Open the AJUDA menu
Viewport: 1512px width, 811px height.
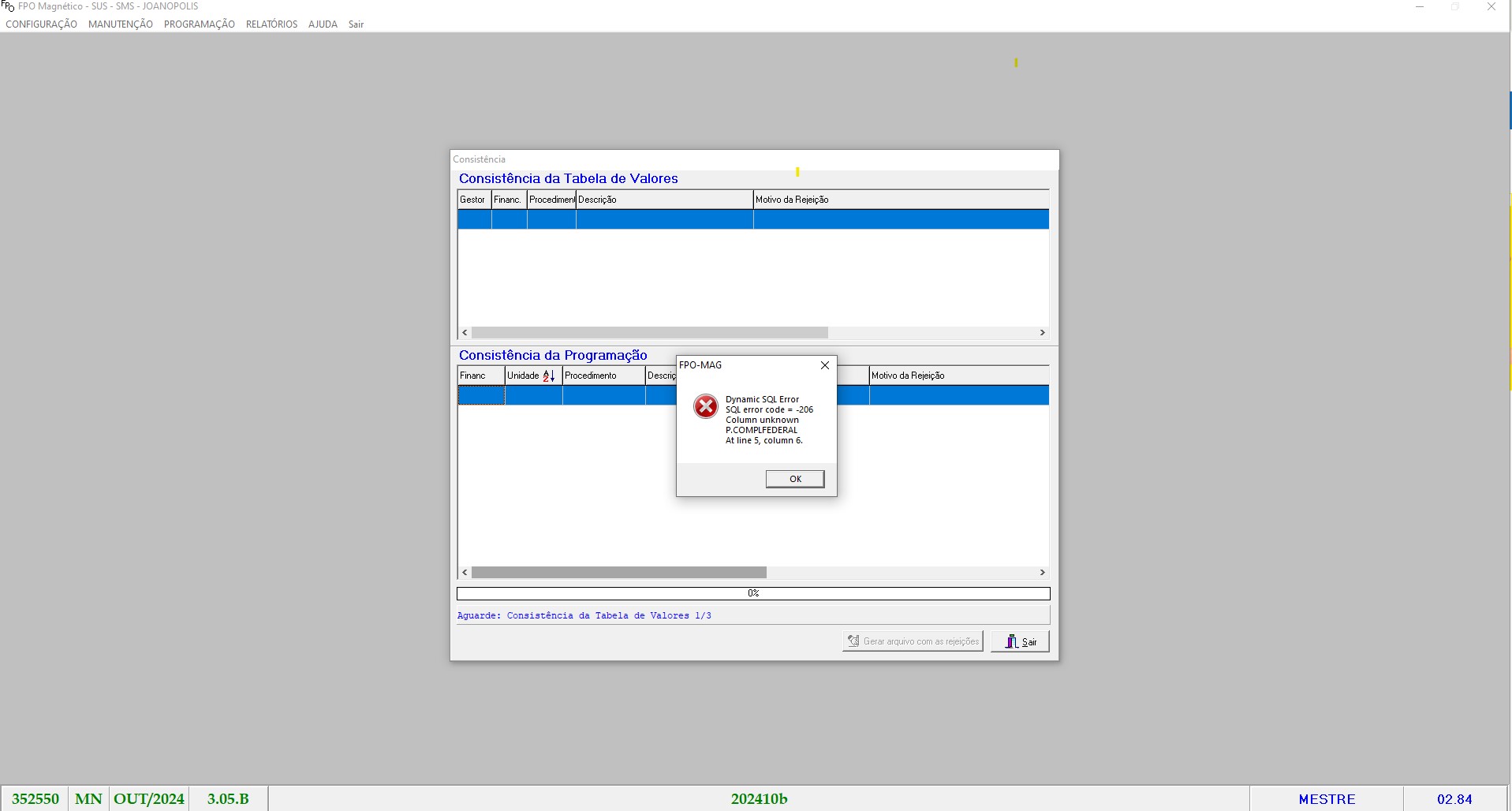(x=323, y=24)
